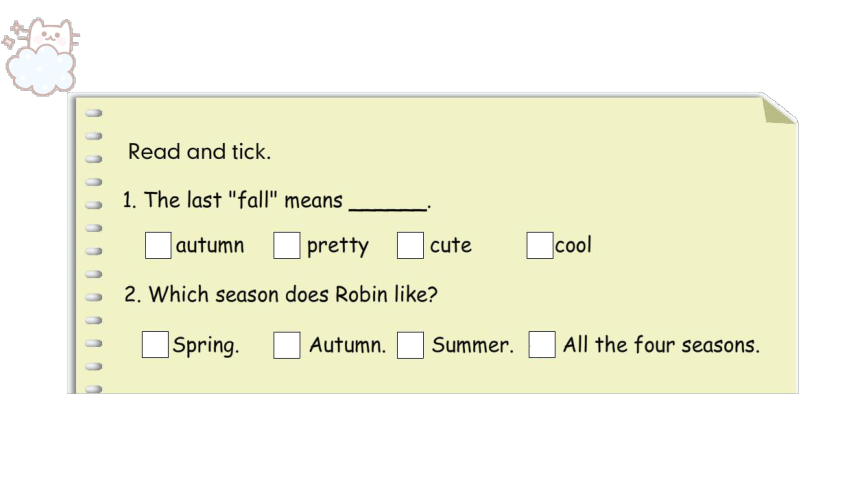
Task: Select the "All the four seasons." label
Action: pos(661,345)
